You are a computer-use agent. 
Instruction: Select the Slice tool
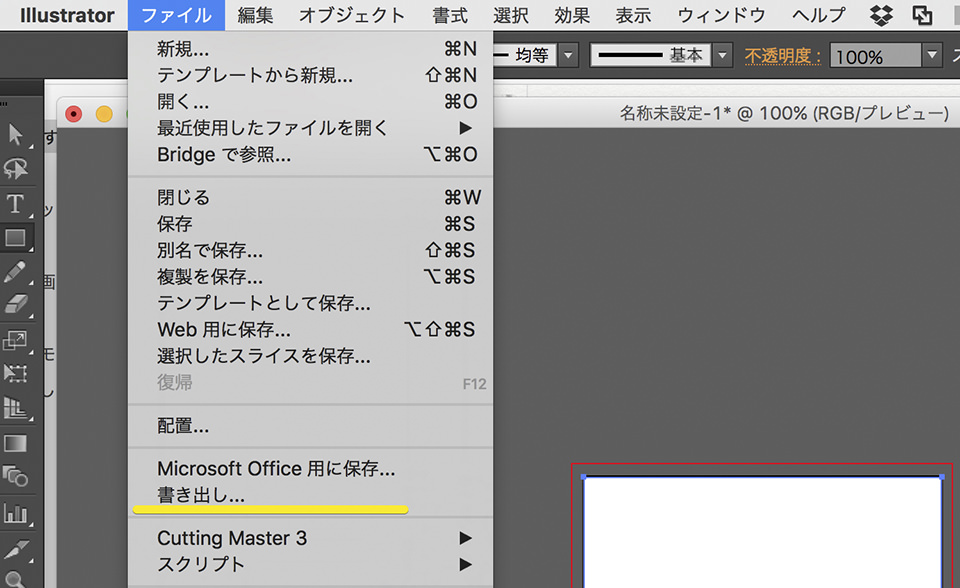(x=15, y=549)
